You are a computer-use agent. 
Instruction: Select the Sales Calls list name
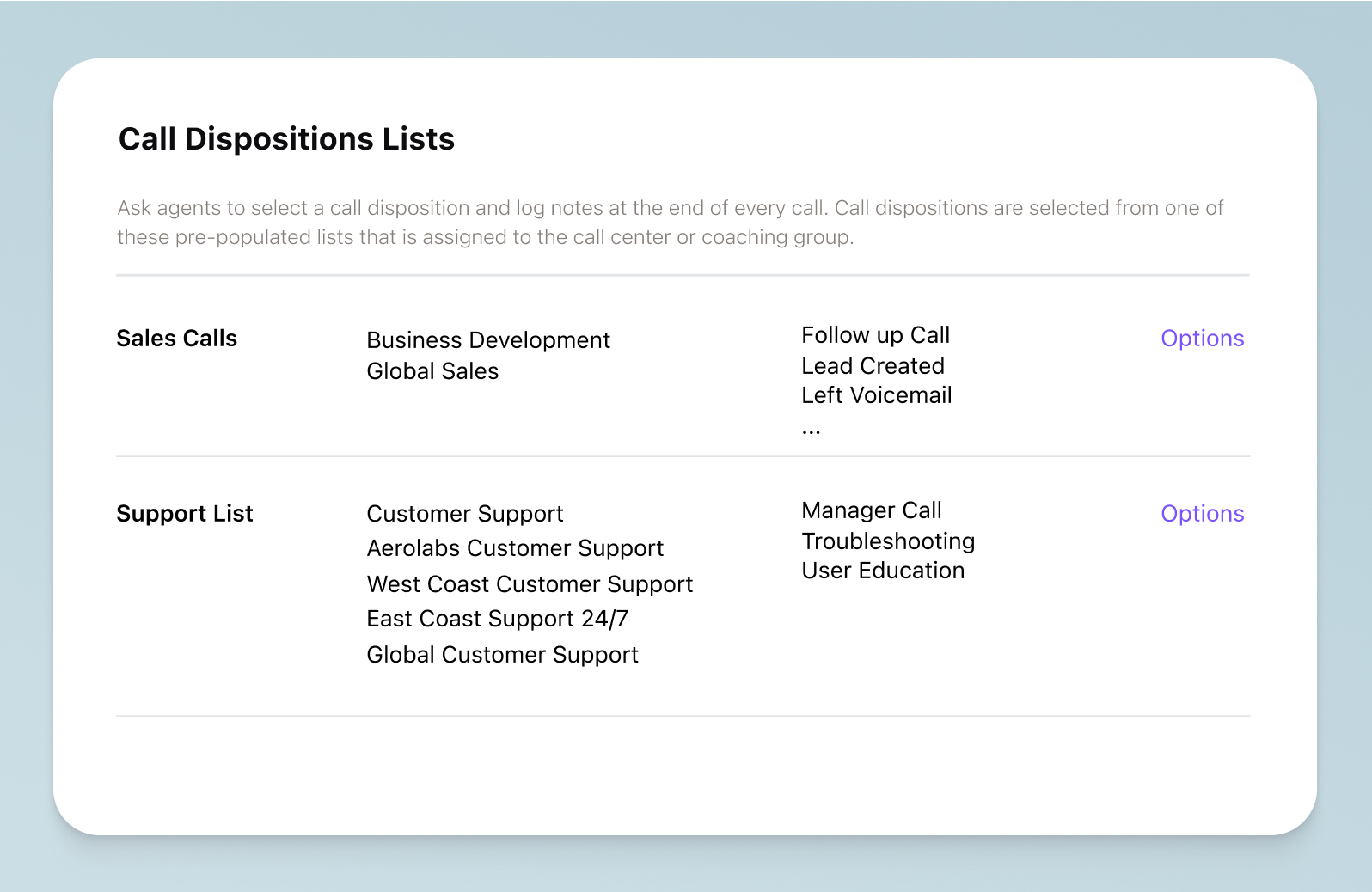click(x=176, y=338)
